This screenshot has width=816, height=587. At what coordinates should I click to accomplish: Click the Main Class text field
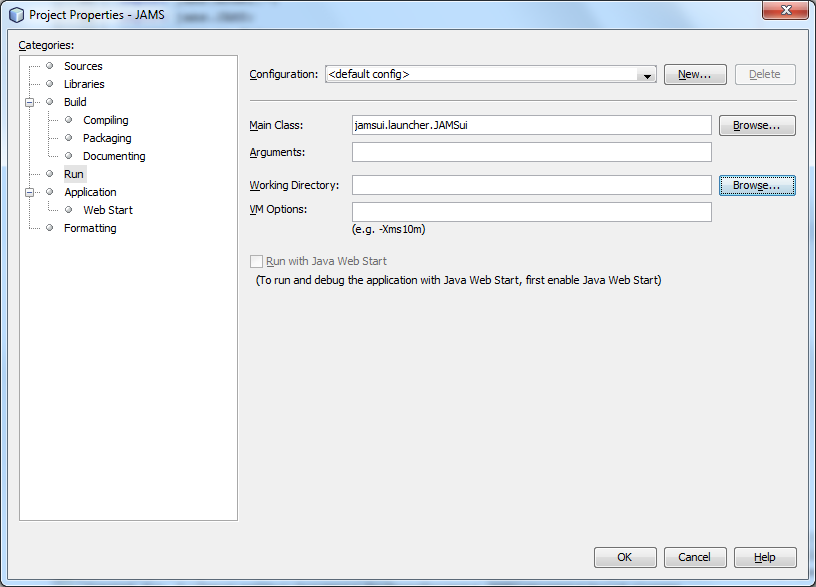[x=531, y=126]
